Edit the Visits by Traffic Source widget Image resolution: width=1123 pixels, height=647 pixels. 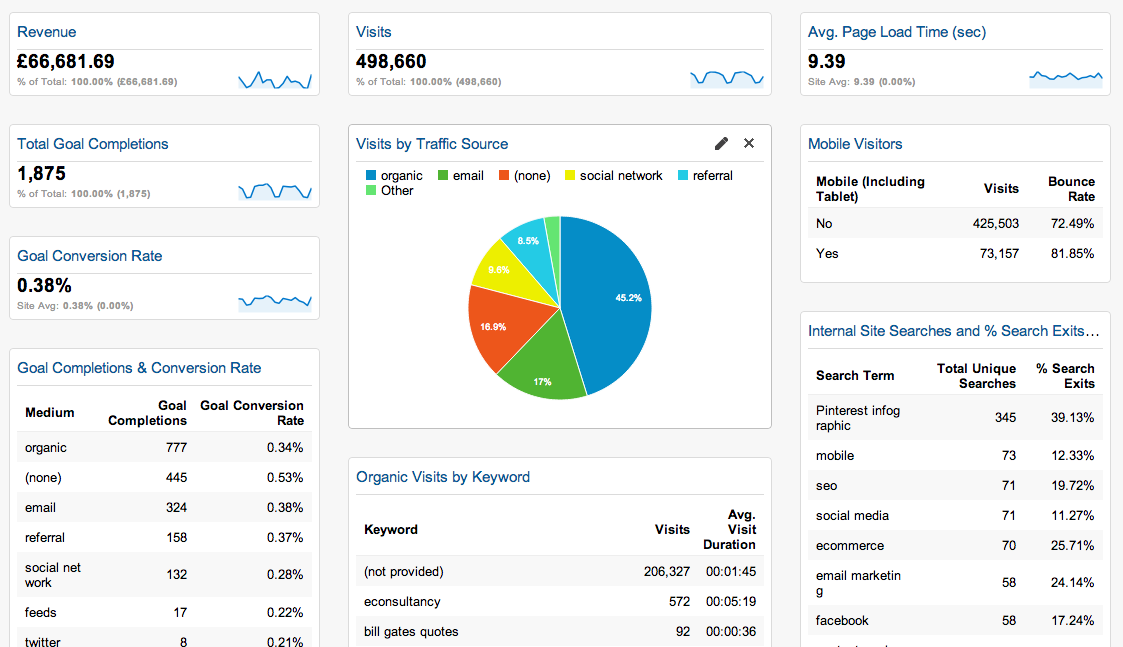(721, 144)
